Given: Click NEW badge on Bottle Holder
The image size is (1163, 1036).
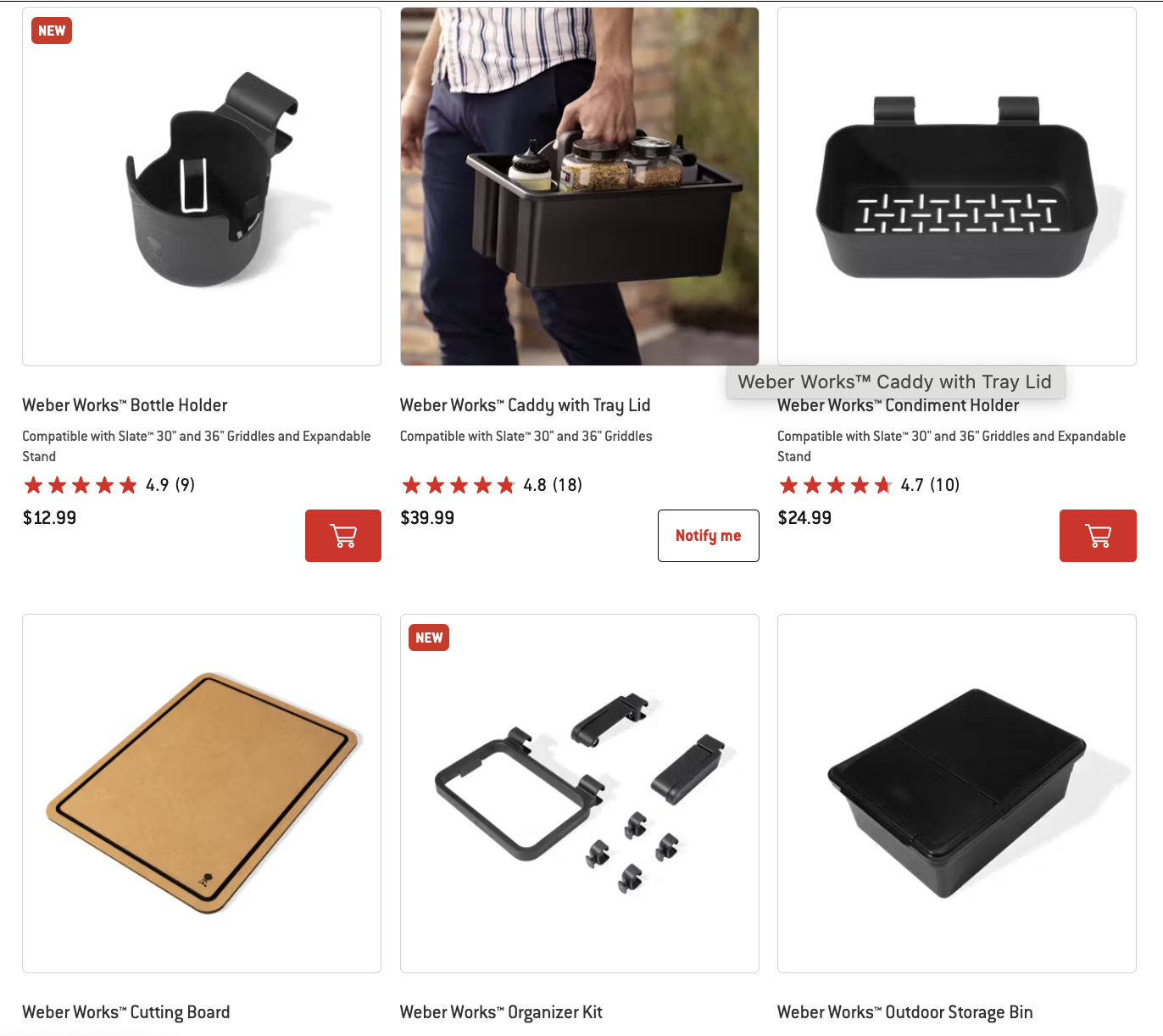Looking at the screenshot, I should point(52,31).
